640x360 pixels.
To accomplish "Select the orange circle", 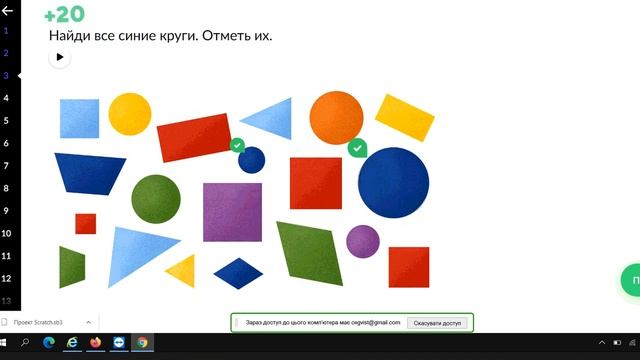I will pyautogui.click(x=336, y=118).
